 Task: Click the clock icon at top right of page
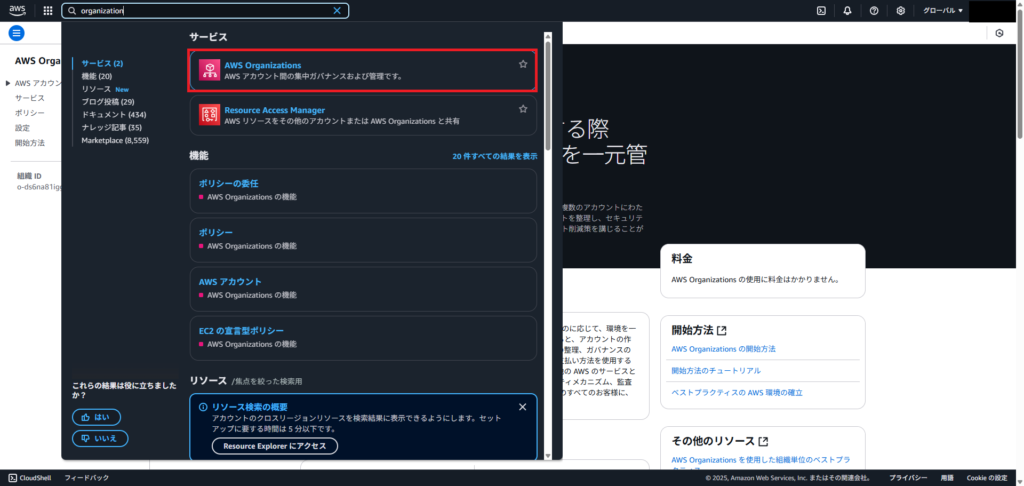click(999, 33)
